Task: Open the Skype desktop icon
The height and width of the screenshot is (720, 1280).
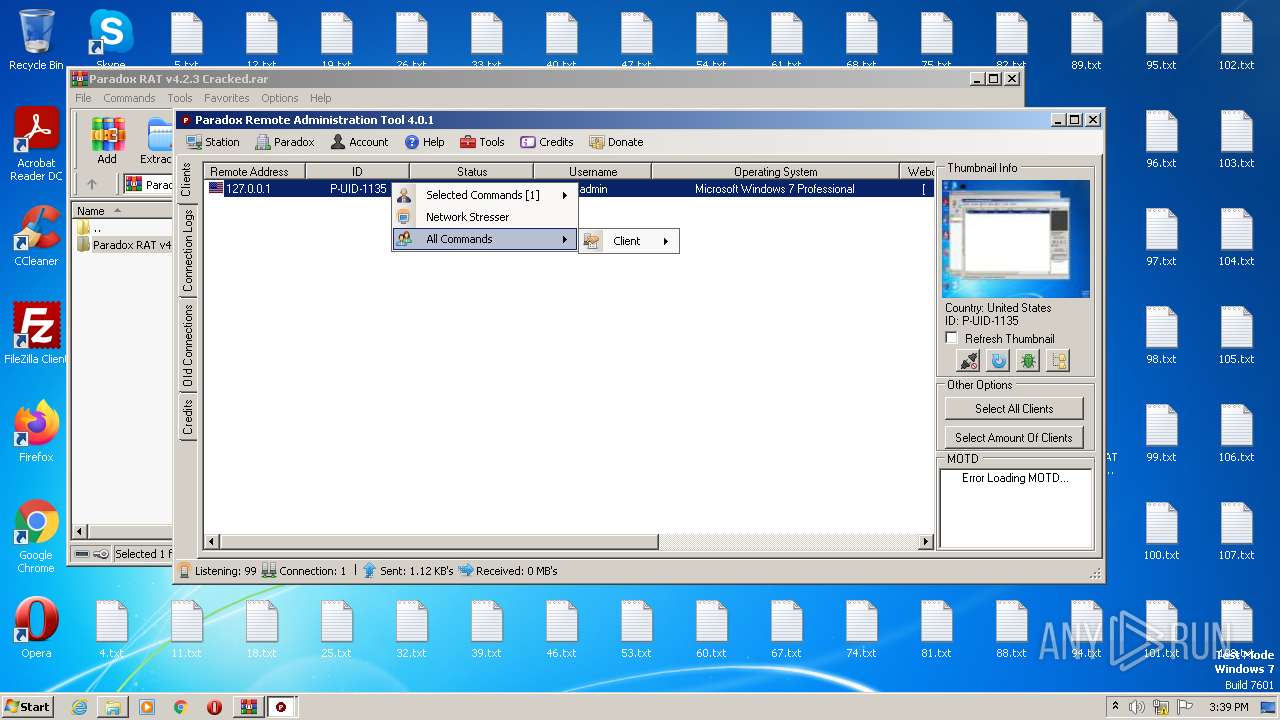Action: click(x=111, y=40)
